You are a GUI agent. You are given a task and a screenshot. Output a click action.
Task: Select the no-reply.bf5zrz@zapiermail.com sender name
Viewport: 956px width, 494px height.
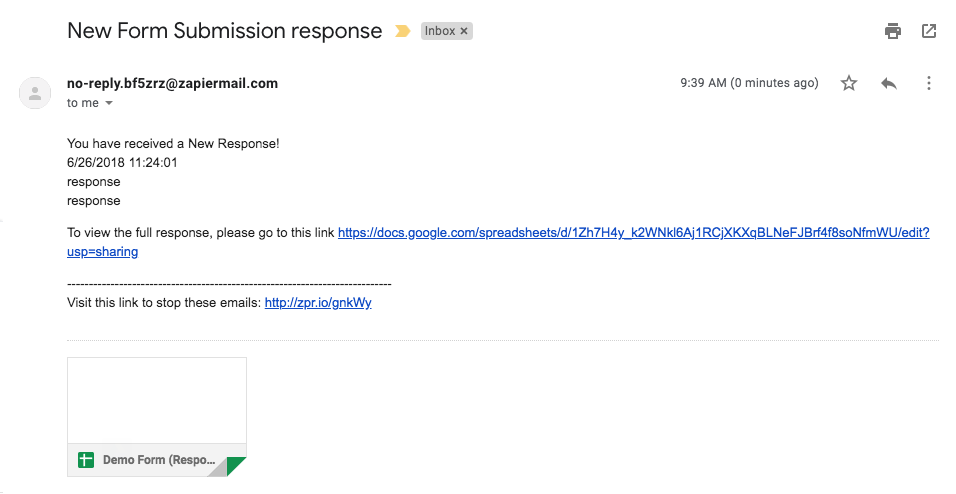pos(173,84)
